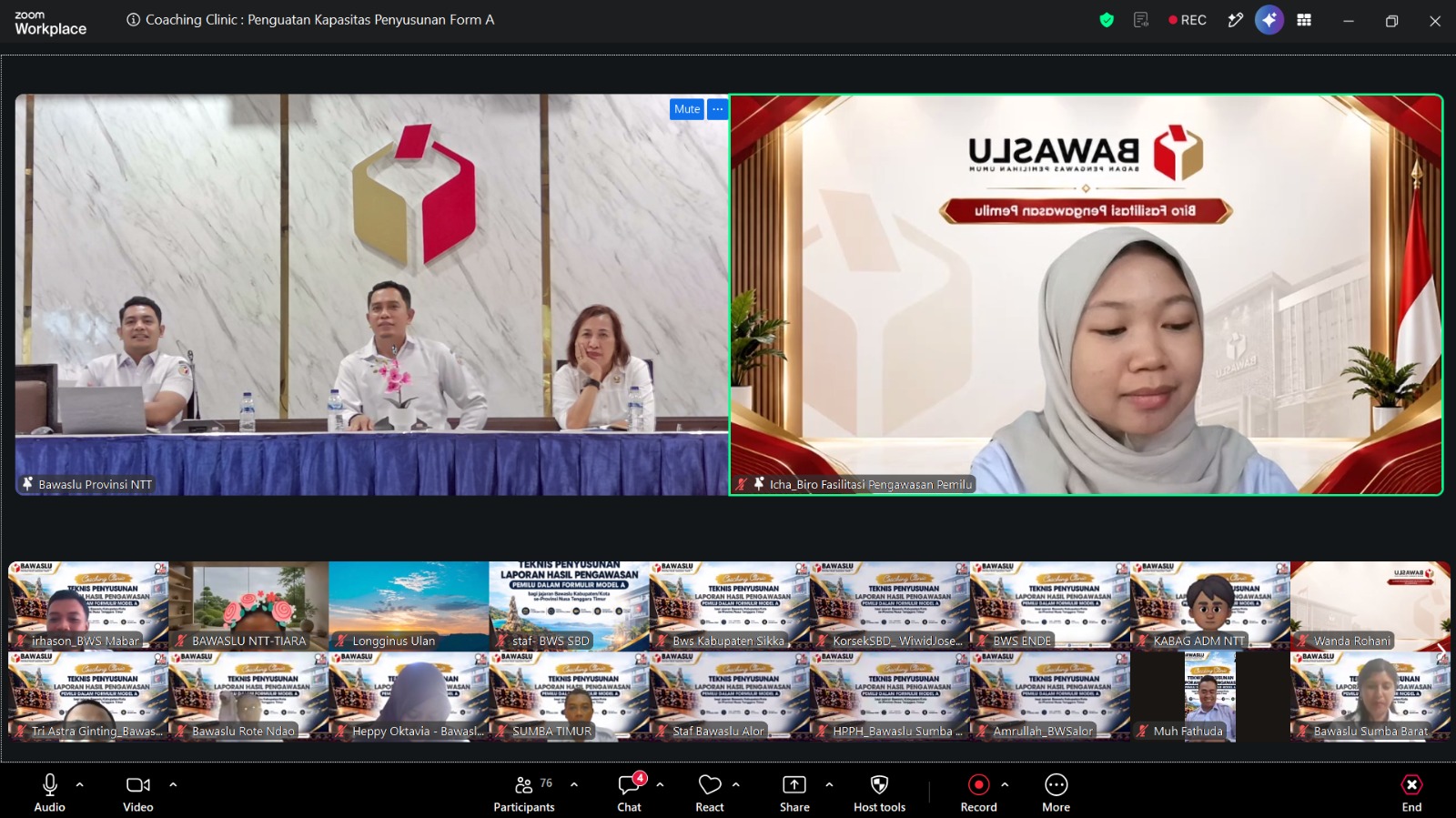This screenshot has height=818, width=1456.
Task: Select Muh Fathuda participant tile
Action: pos(1210,697)
